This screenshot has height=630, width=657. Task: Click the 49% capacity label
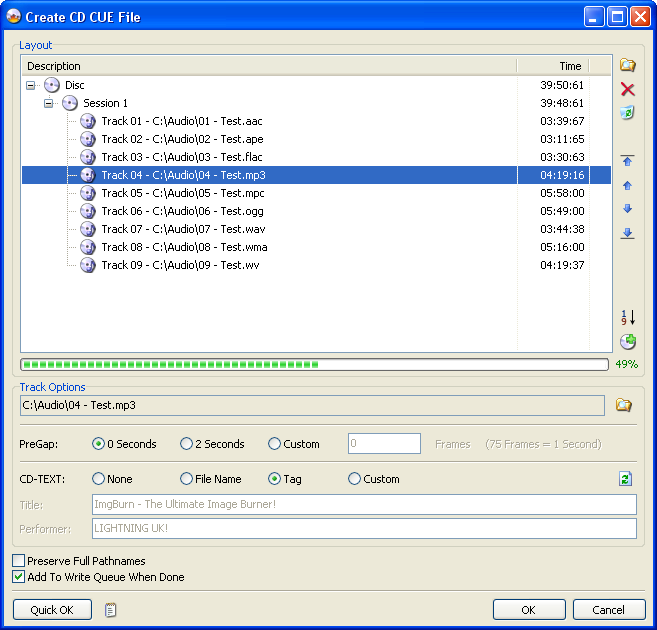[626, 364]
